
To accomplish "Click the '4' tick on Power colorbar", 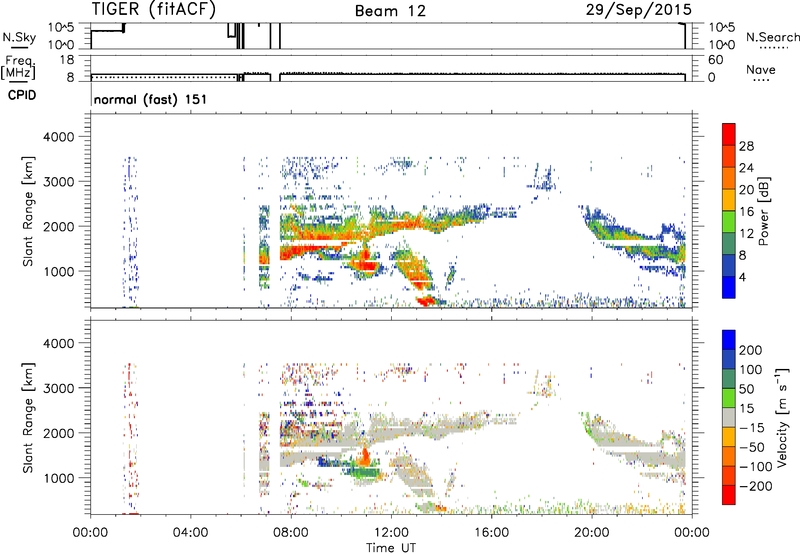I will click(742, 277).
